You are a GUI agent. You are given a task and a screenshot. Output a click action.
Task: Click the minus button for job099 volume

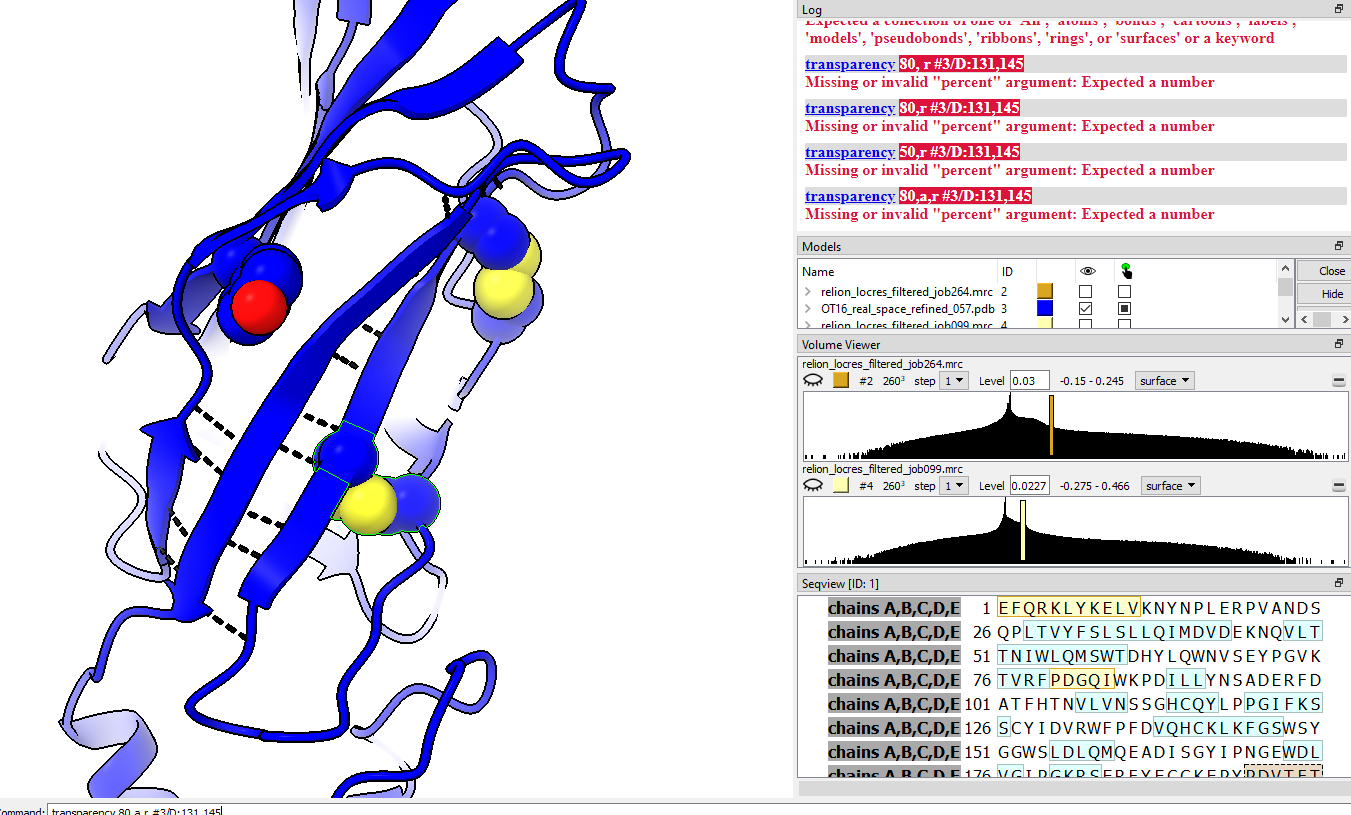[1338, 486]
